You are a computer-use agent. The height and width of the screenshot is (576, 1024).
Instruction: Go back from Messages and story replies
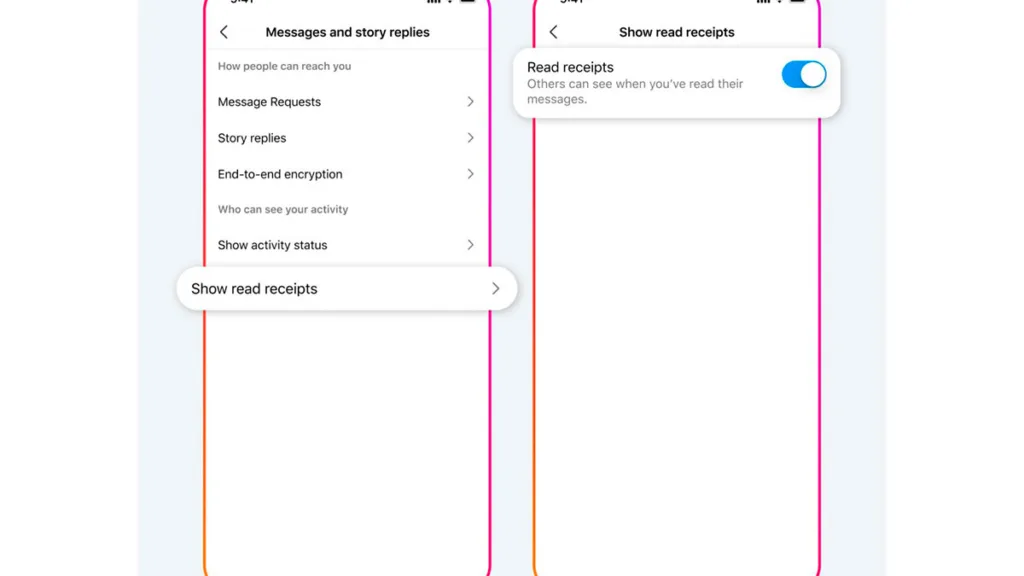tap(224, 32)
